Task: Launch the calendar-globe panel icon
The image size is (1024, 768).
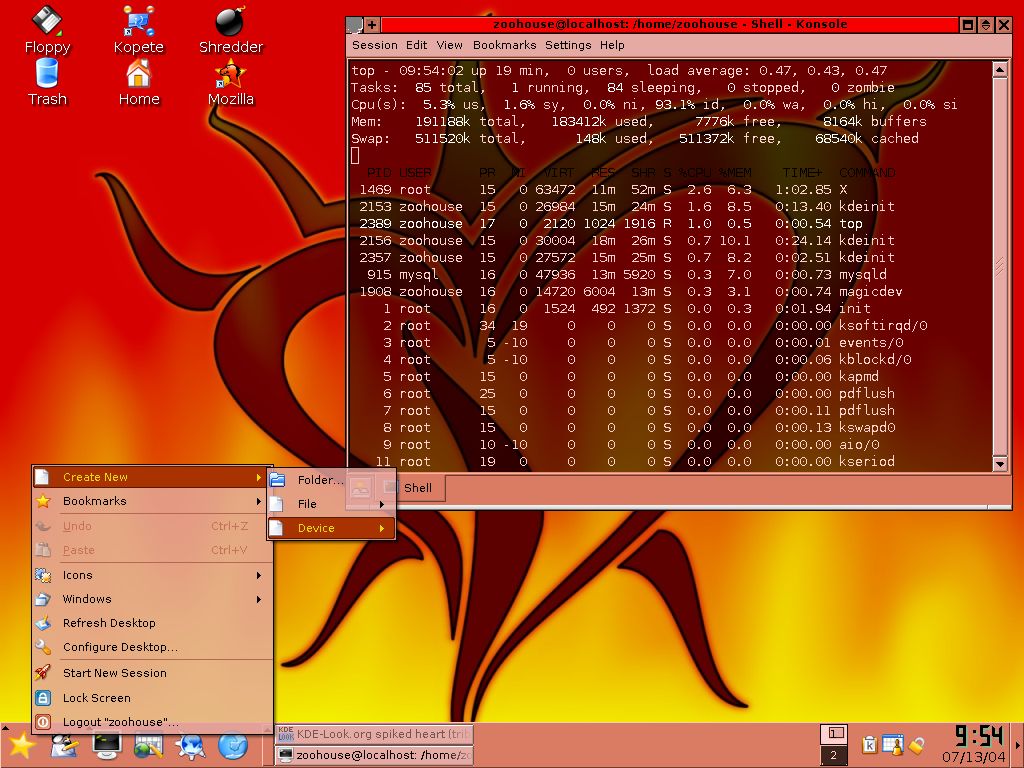Action: click(x=148, y=746)
